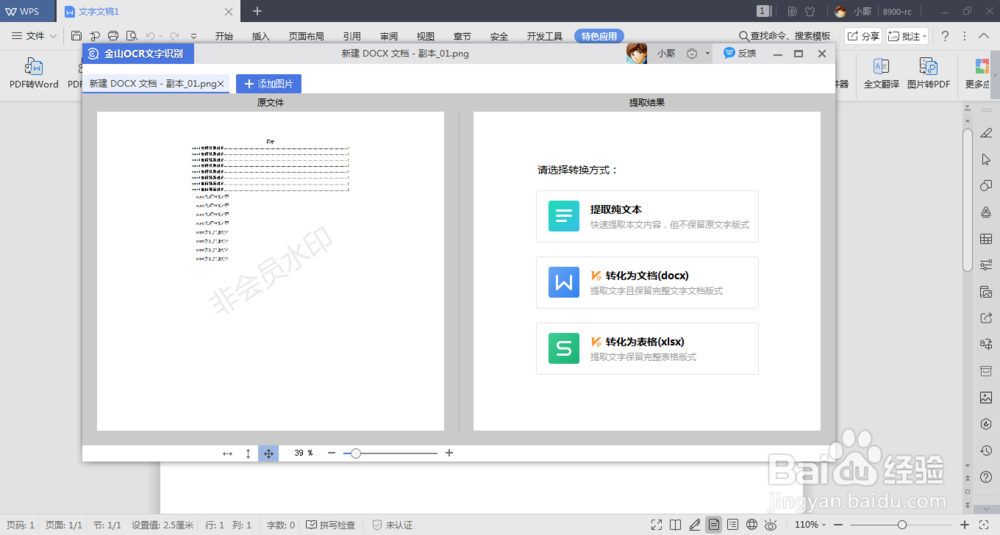Viewport: 1000px width, 535px height.
Task: Fit image to width in OCR viewer
Action: tap(227, 453)
